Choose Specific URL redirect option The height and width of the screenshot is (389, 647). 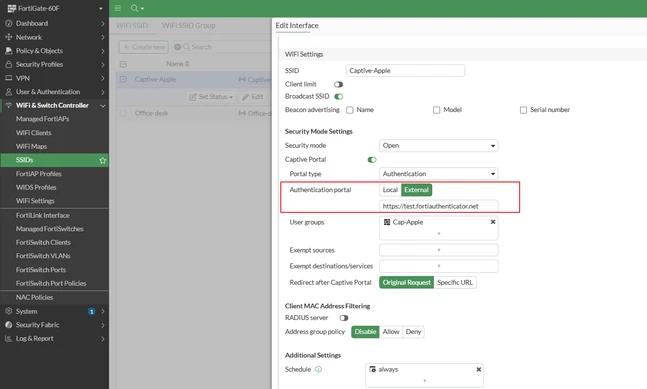pyautogui.click(x=455, y=282)
